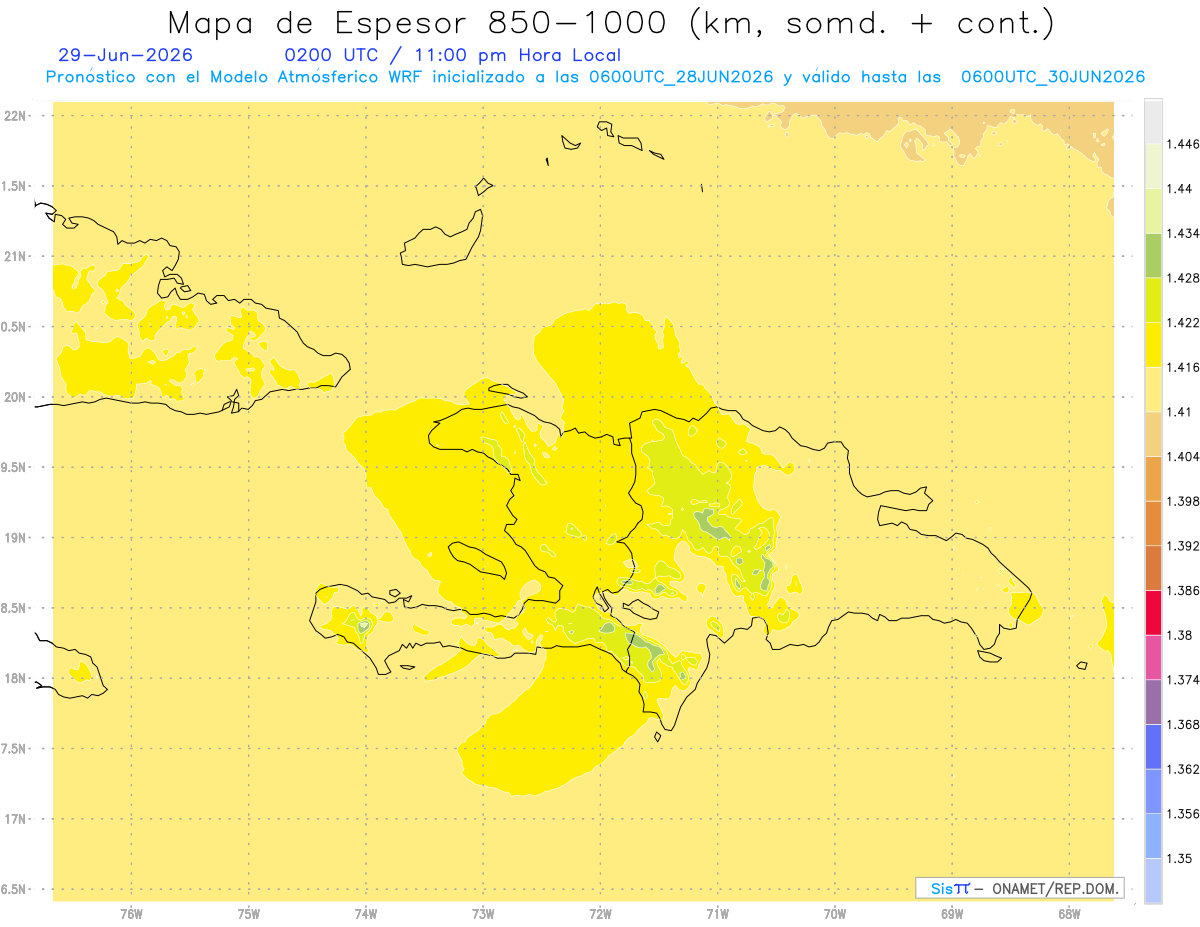This screenshot has height=927, width=1200.
Task: Click the colorbar value '1.356'
Action: 1184,814
